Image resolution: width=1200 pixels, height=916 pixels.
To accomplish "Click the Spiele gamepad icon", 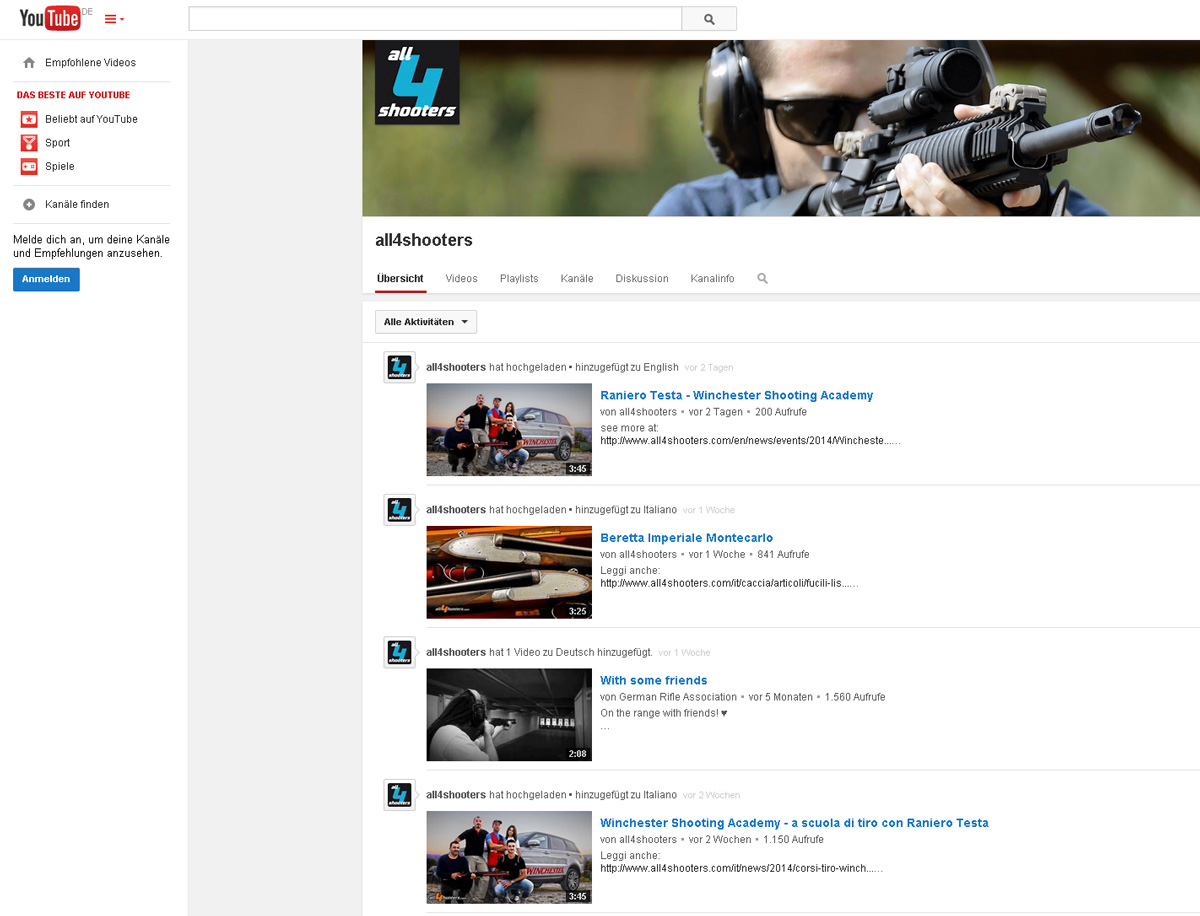I will click(29, 167).
